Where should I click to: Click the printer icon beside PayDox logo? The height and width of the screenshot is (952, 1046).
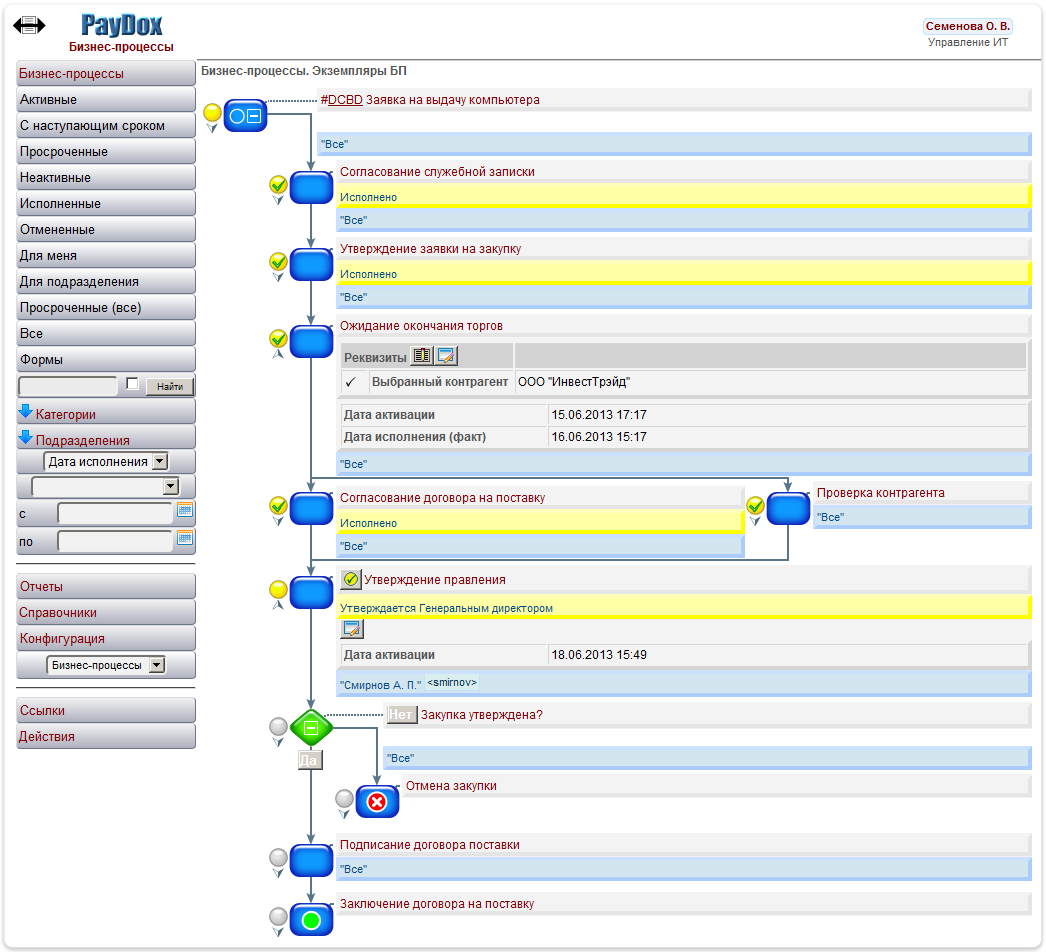pos(29,25)
